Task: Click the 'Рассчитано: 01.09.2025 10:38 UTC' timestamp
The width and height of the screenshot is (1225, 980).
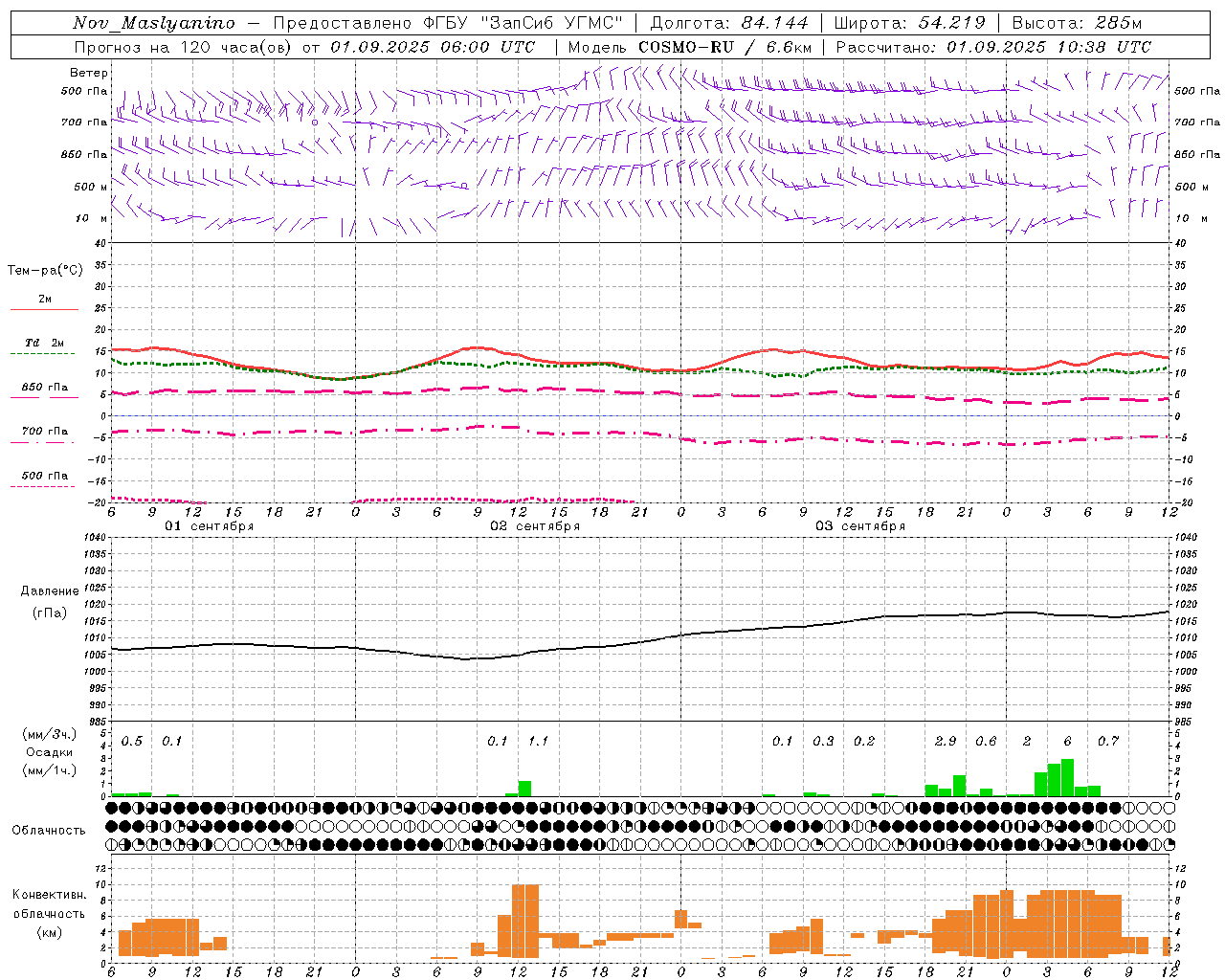Action: (x=993, y=47)
